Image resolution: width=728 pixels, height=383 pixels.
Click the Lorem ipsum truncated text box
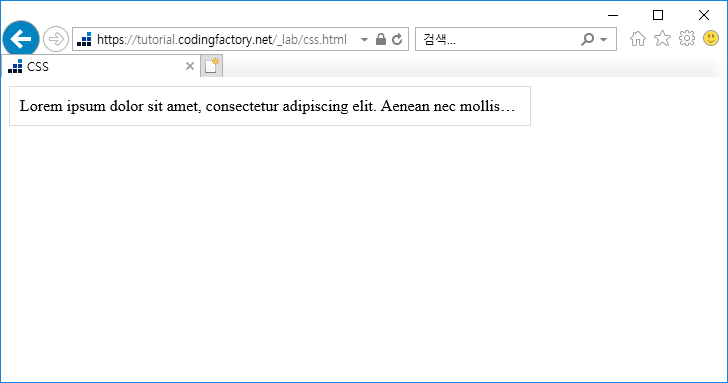[270, 106]
